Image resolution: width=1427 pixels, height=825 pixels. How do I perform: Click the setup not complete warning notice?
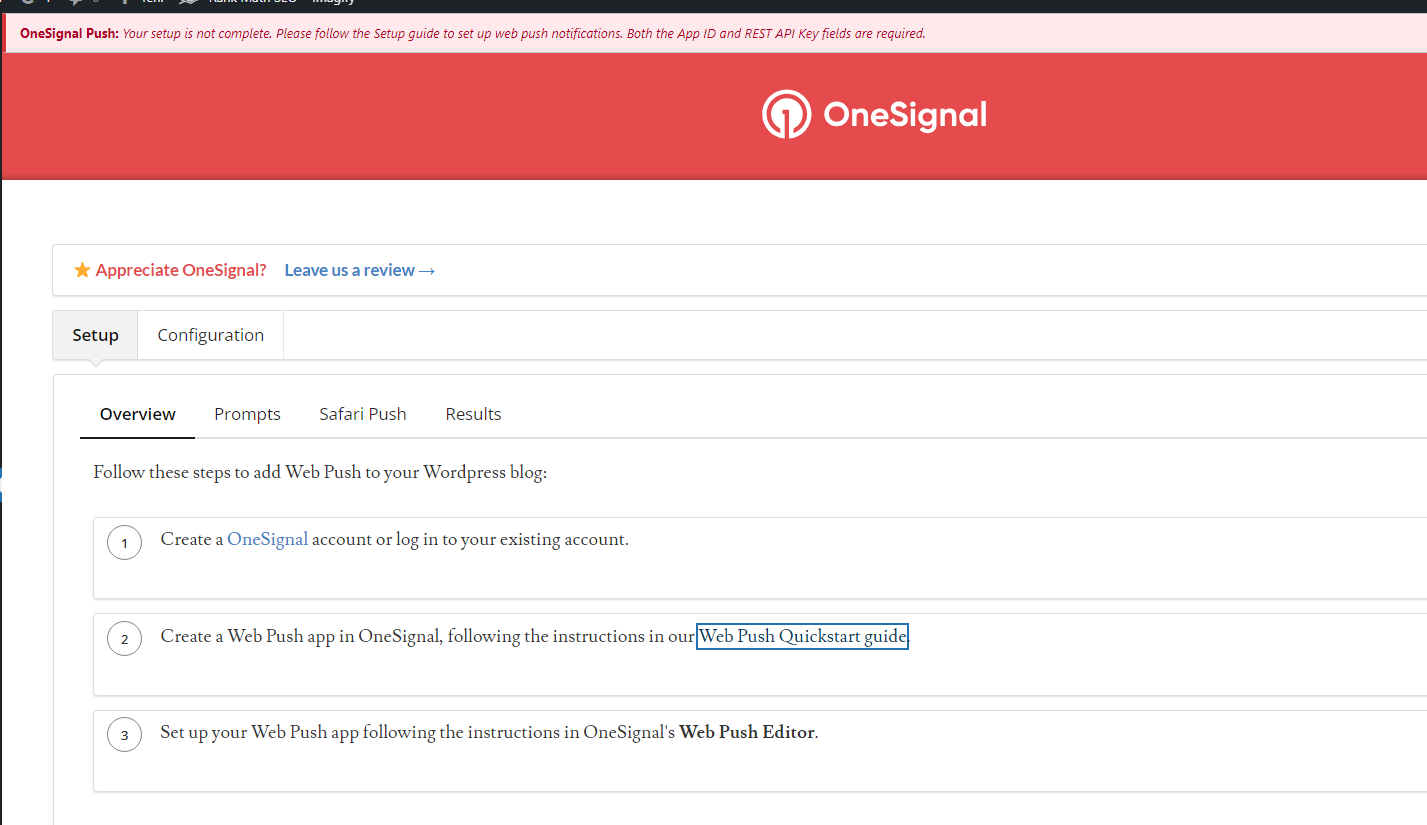[715, 33]
